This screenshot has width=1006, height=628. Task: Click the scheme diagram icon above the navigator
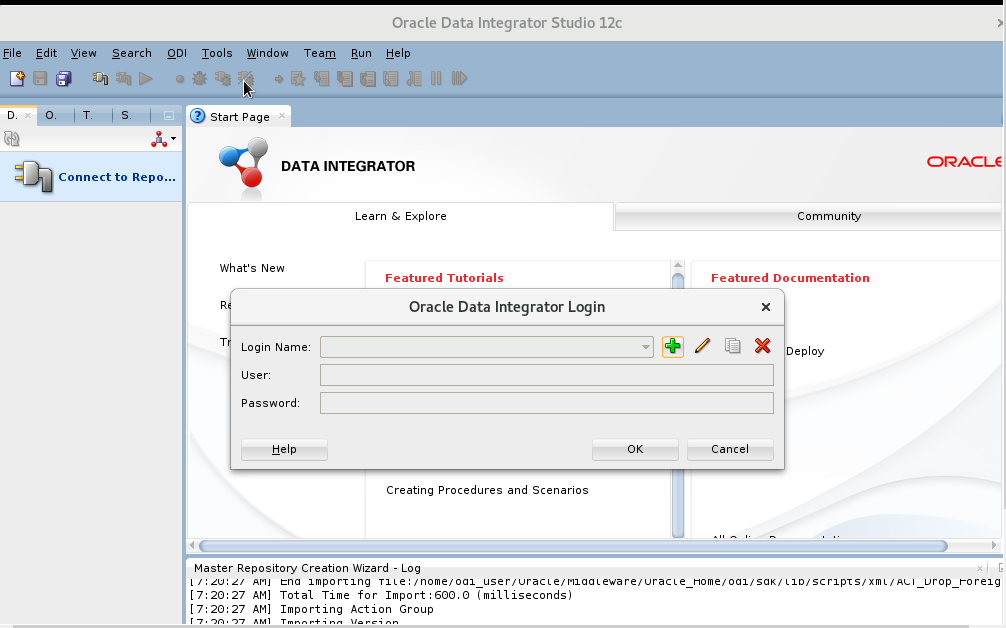point(158,139)
